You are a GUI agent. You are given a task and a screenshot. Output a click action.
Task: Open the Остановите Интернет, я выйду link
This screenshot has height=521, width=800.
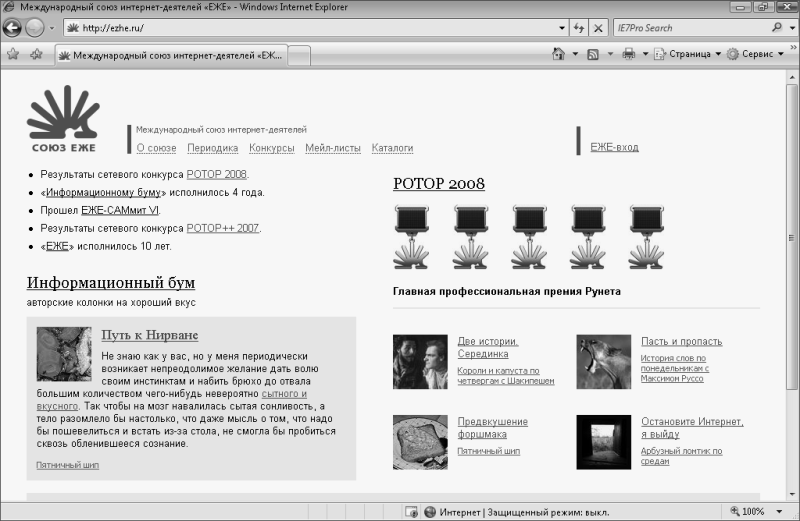pos(692,428)
